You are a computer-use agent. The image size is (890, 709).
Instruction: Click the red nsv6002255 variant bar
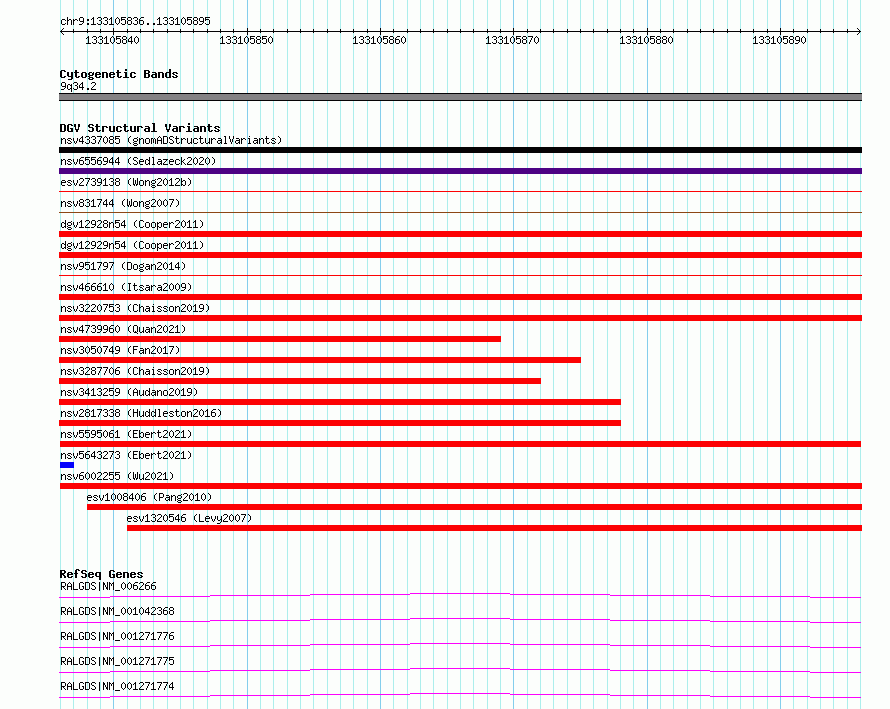(x=460, y=486)
